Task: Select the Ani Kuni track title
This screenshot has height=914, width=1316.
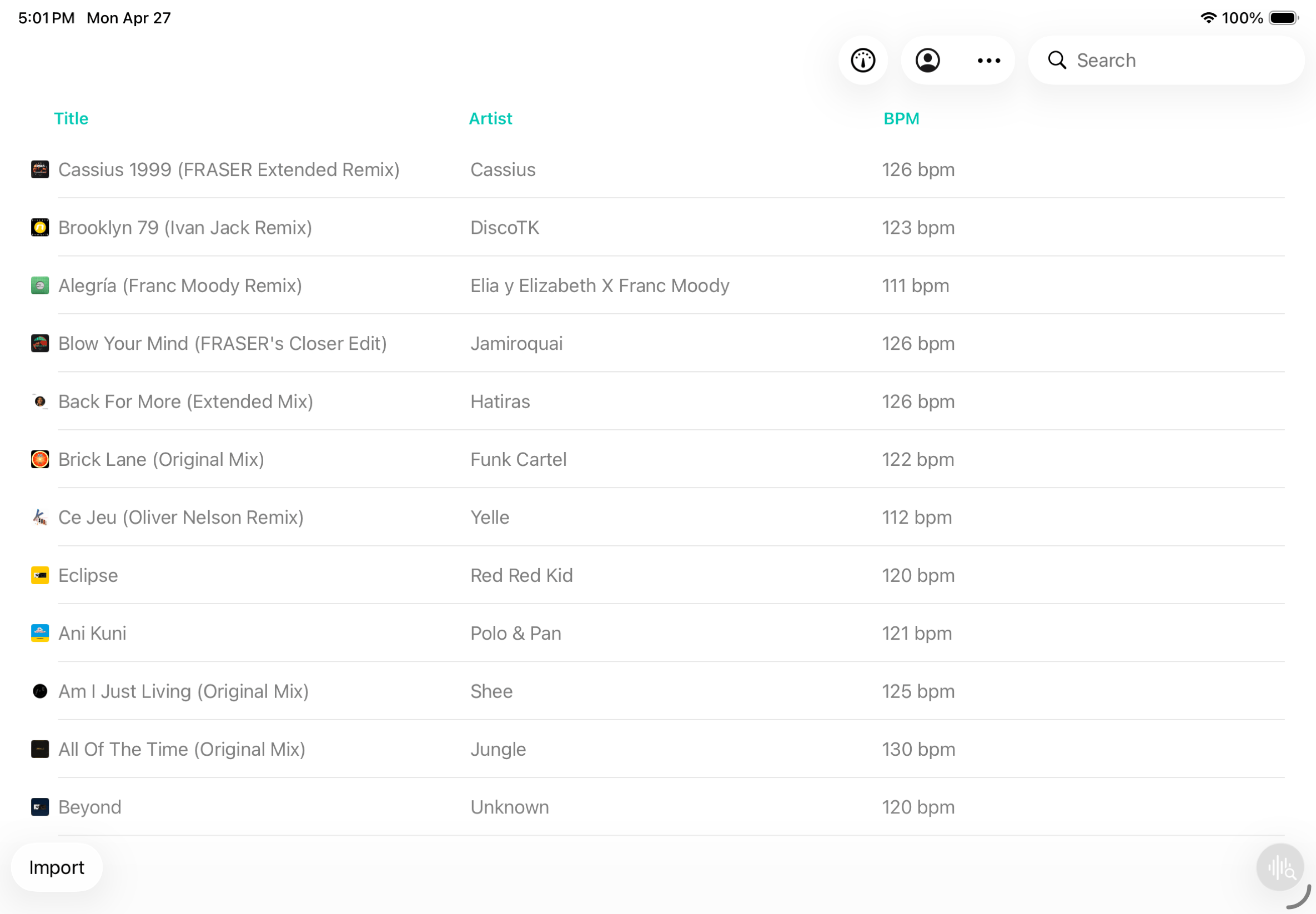Action: coord(92,633)
